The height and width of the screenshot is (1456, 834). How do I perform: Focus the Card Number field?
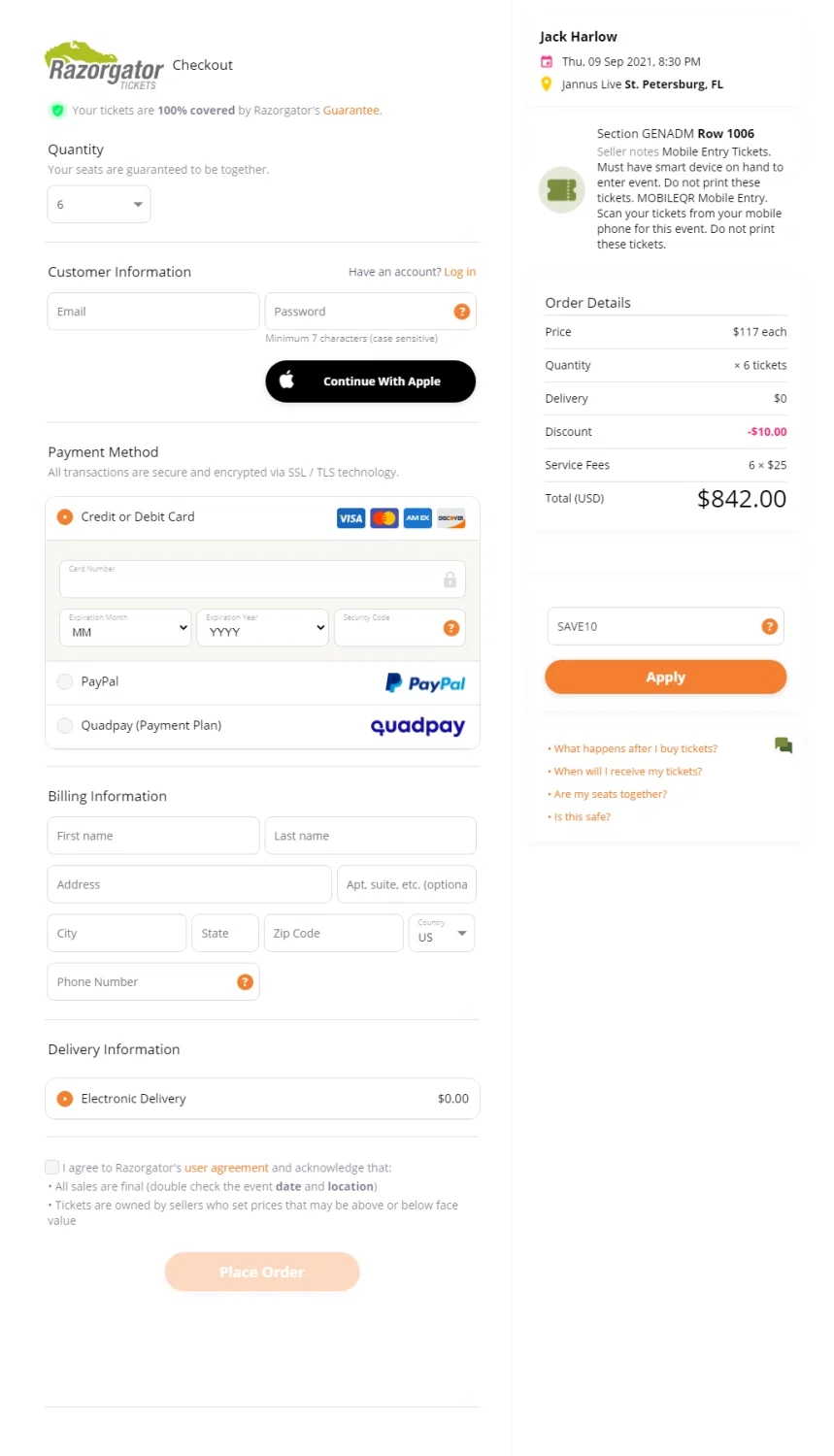pos(262,579)
